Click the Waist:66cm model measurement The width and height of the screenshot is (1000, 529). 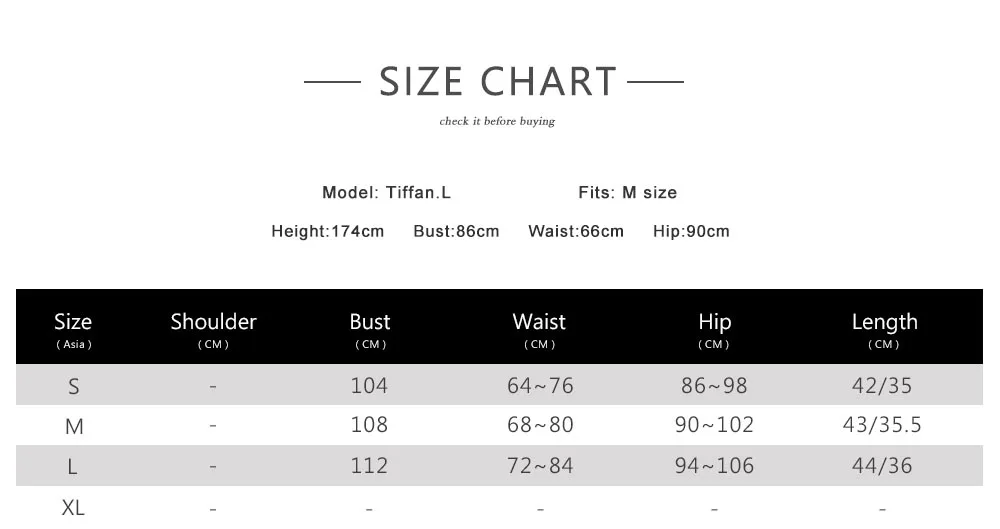point(575,232)
